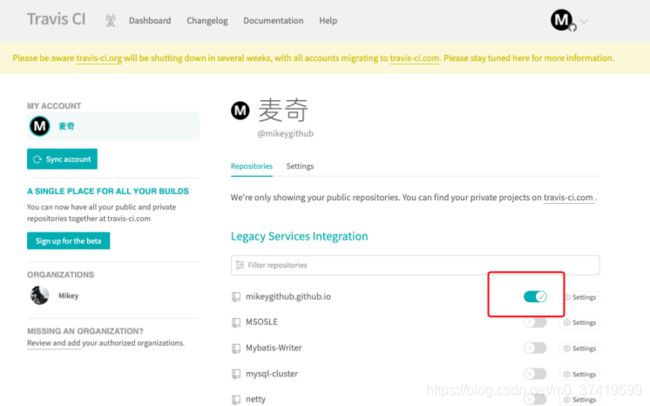Open the Mybatis-Writer repository

[274, 348]
